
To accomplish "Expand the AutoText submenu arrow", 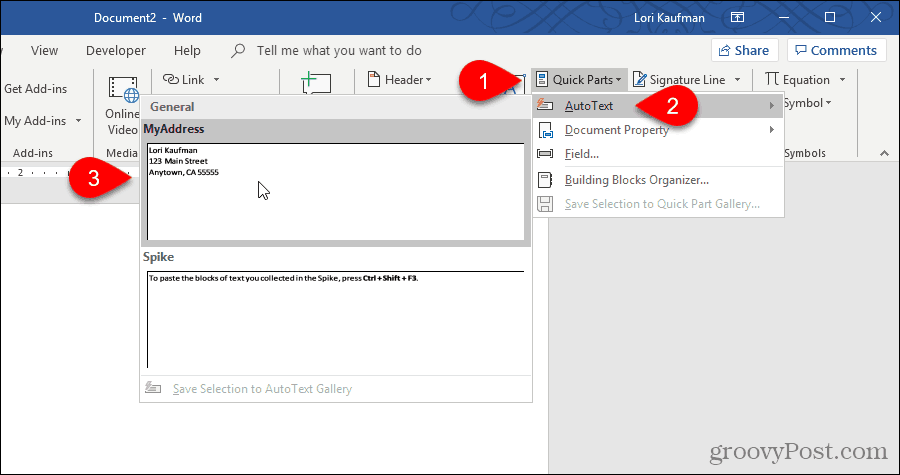I will coord(772,106).
